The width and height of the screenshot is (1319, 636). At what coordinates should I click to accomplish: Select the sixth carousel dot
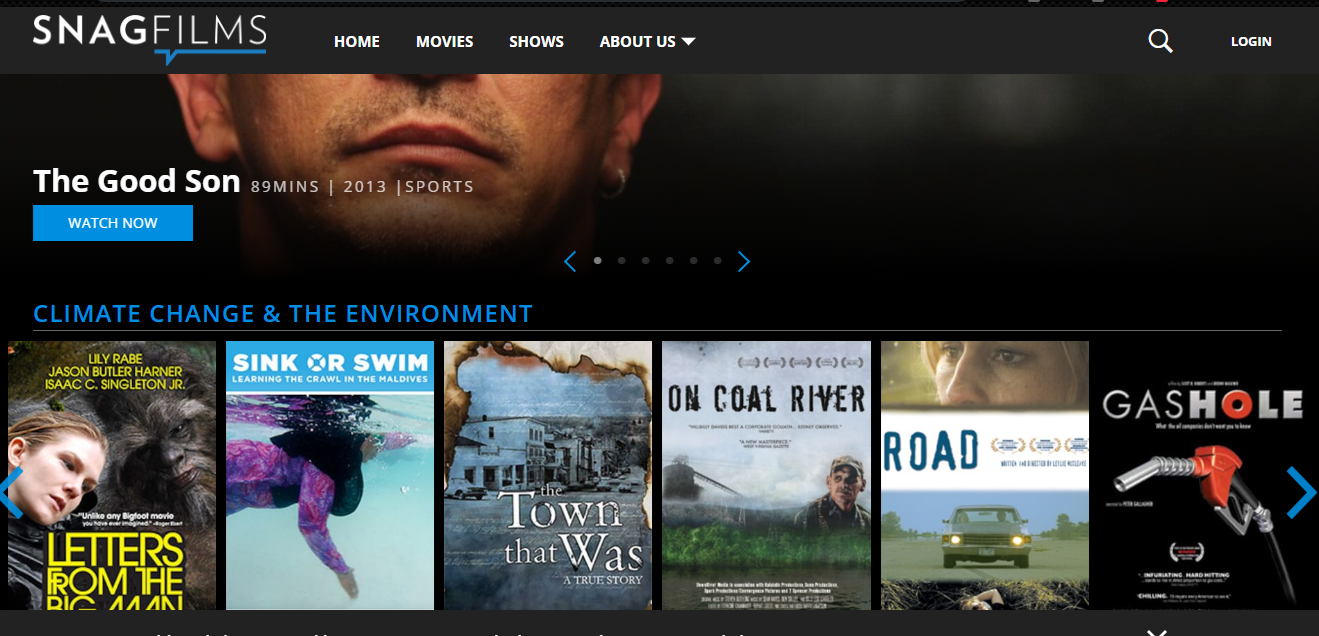[x=718, y=260]
